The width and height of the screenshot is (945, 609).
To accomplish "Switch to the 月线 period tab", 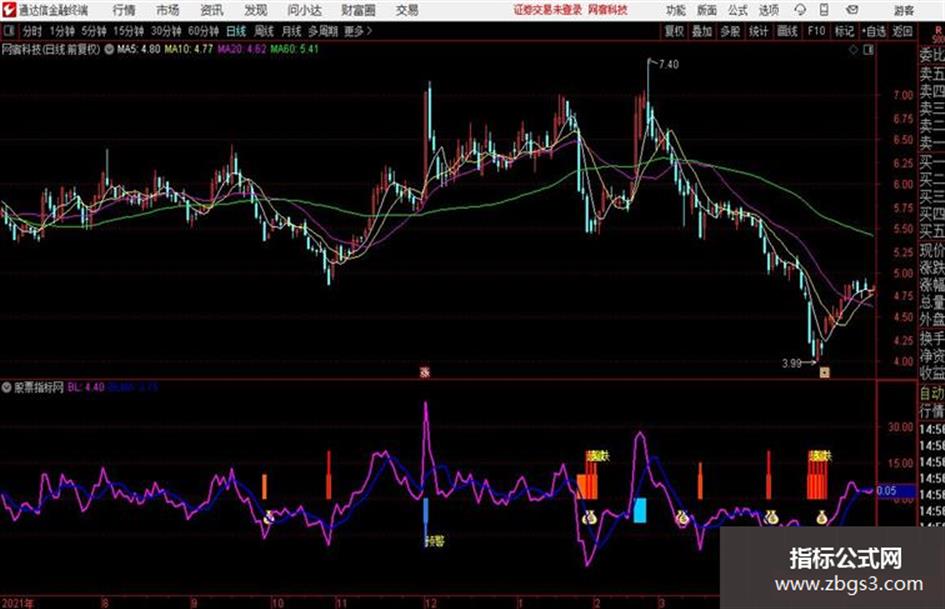I will (292, 31).
